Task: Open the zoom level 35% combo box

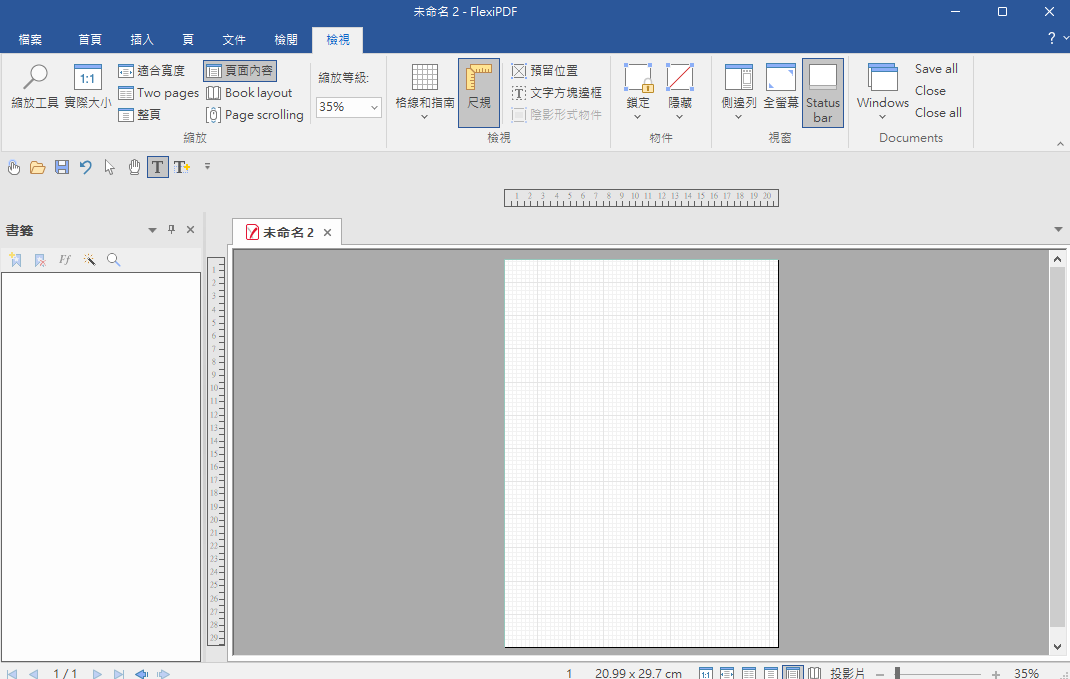Action: pyautogui.click(x=349, y=107)
